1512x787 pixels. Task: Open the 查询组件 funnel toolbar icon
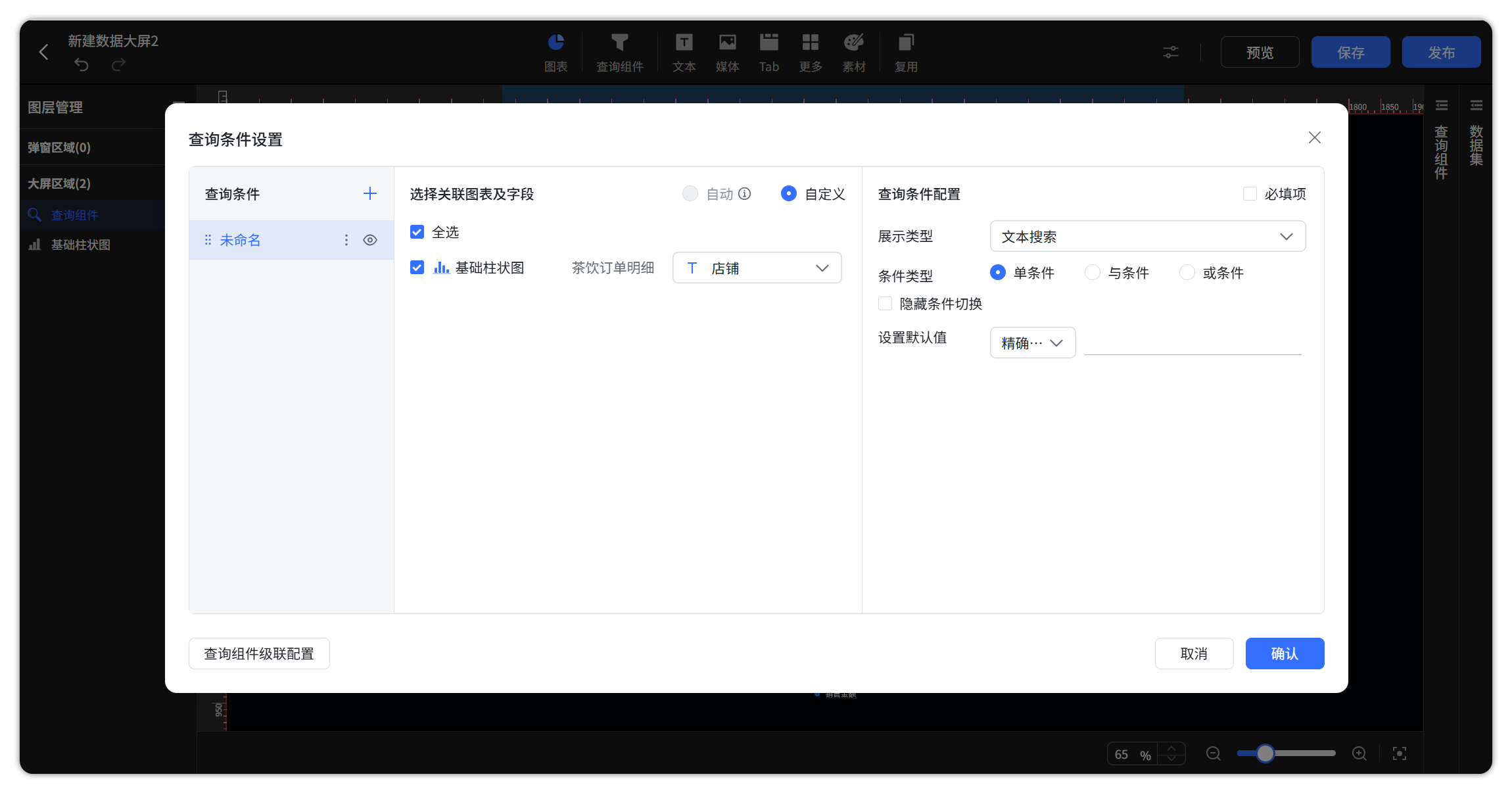619,53
